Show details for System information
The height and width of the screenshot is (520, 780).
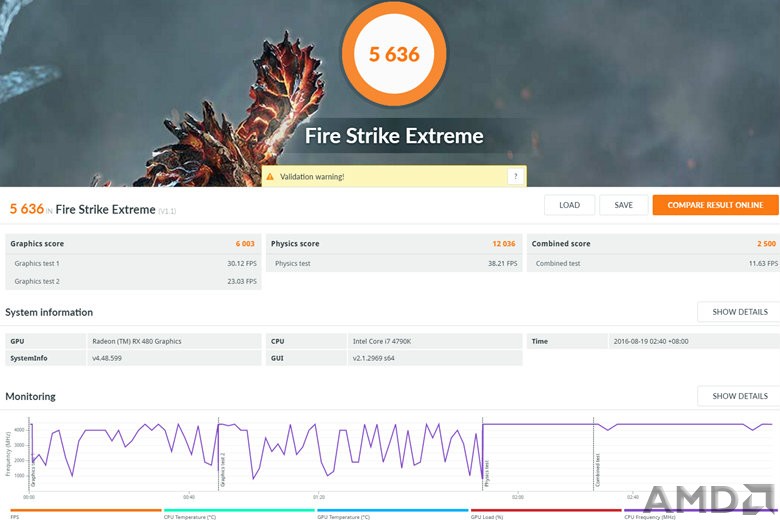pyautogui.click(x=740, y=312)
